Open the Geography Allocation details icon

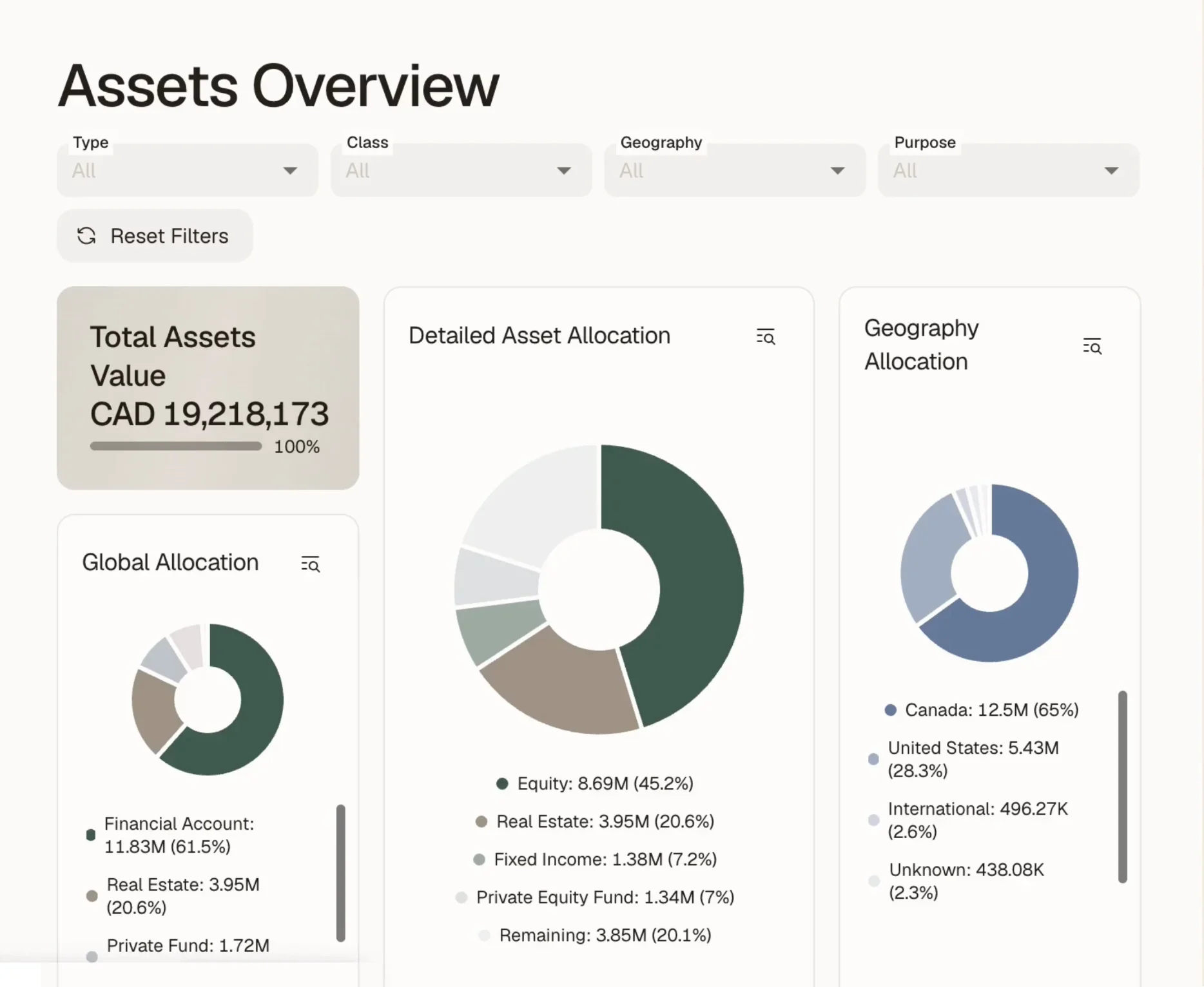click(x=1092, y=346)
